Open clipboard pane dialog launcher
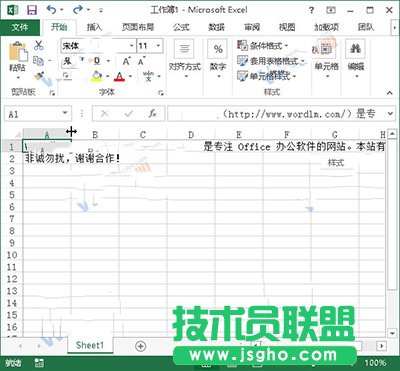Screen dimensions: 400x371 click(x=52, y=93)
